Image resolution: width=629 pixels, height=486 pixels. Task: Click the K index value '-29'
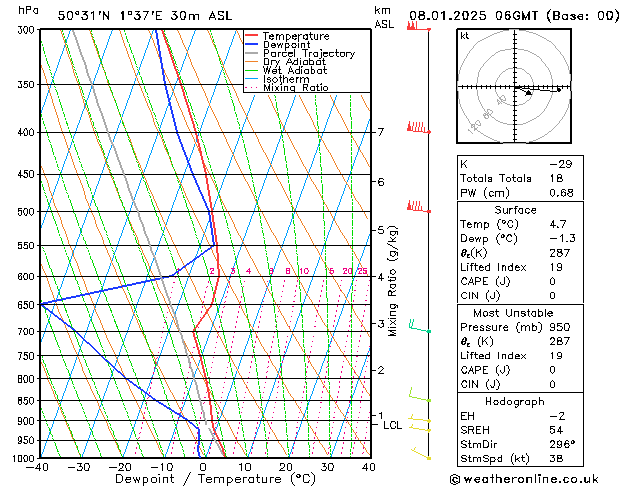[560, 164]
